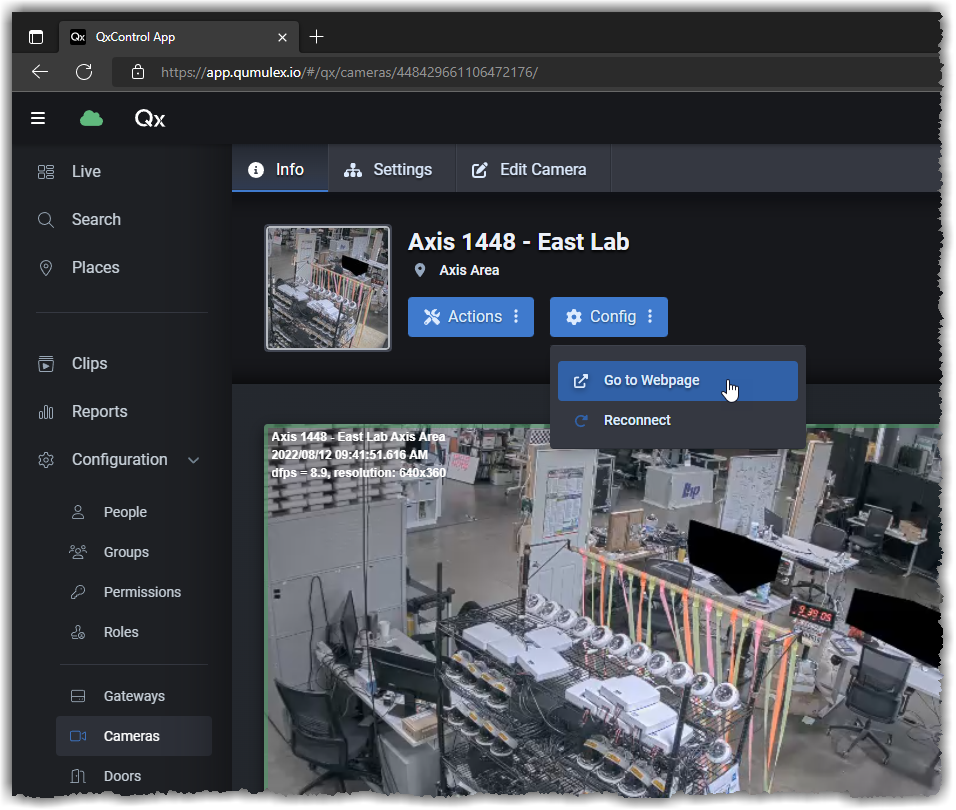Collapse the Configuration section chevron
956x810 pixels.
[x=194, y=460]
